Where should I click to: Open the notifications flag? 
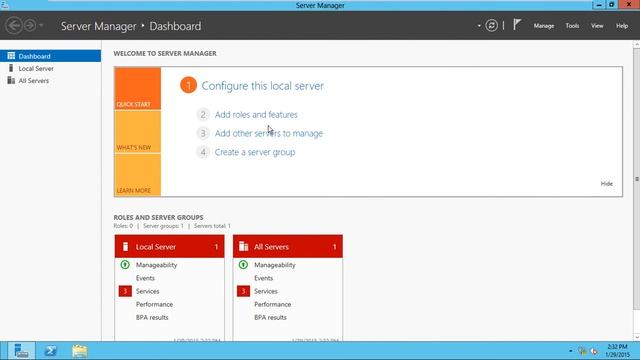point(517,25)
